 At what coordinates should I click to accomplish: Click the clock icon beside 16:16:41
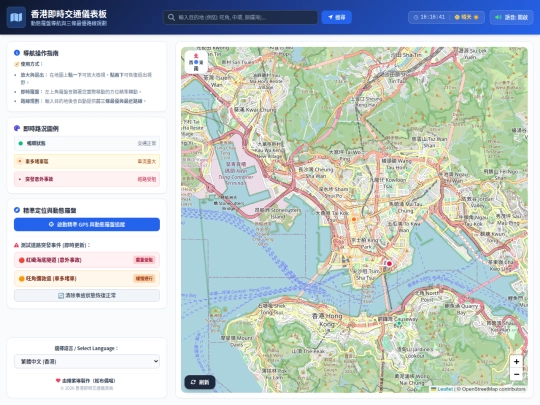pos(416,17)
